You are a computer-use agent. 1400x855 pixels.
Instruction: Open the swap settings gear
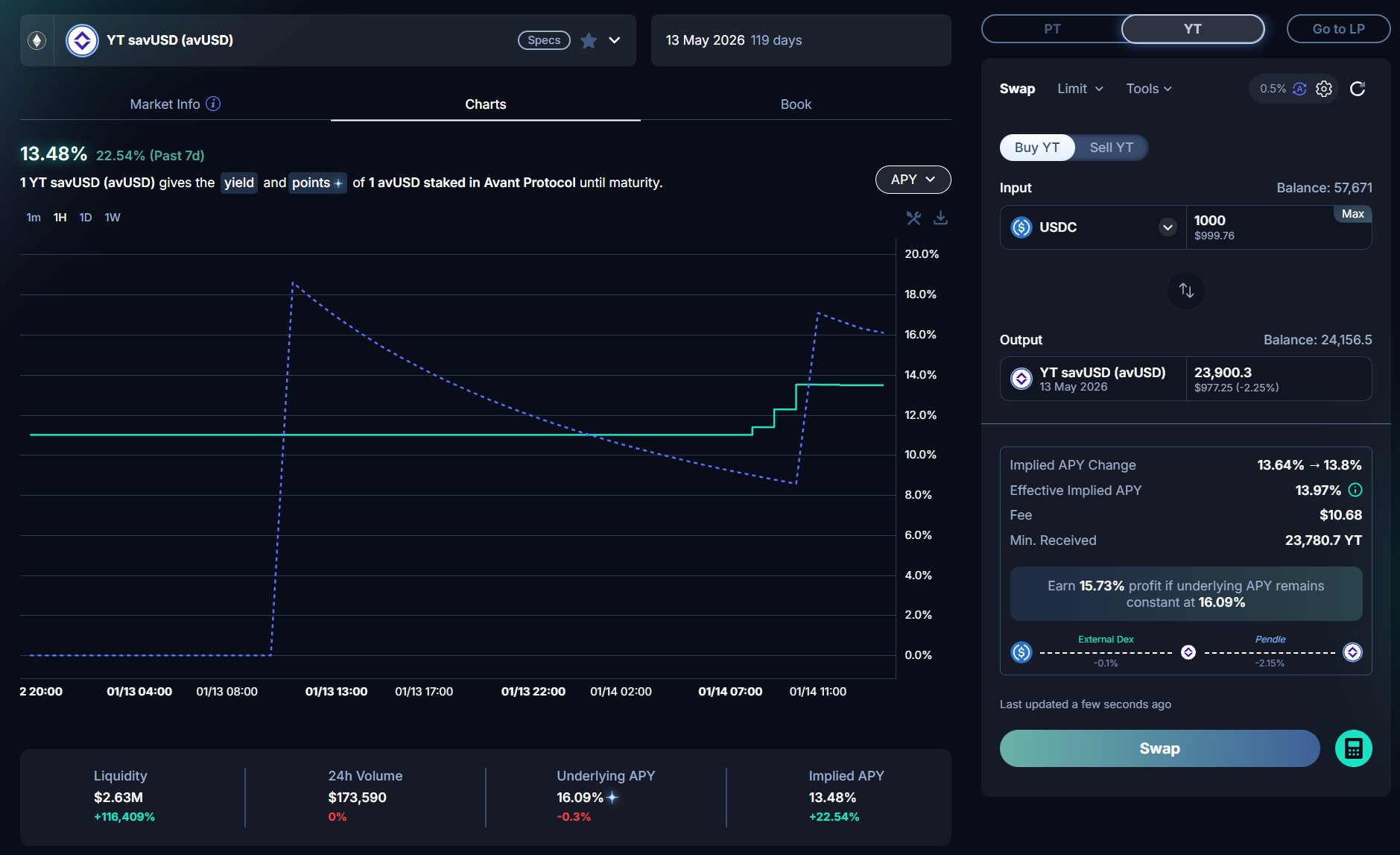pos(1324,89)
